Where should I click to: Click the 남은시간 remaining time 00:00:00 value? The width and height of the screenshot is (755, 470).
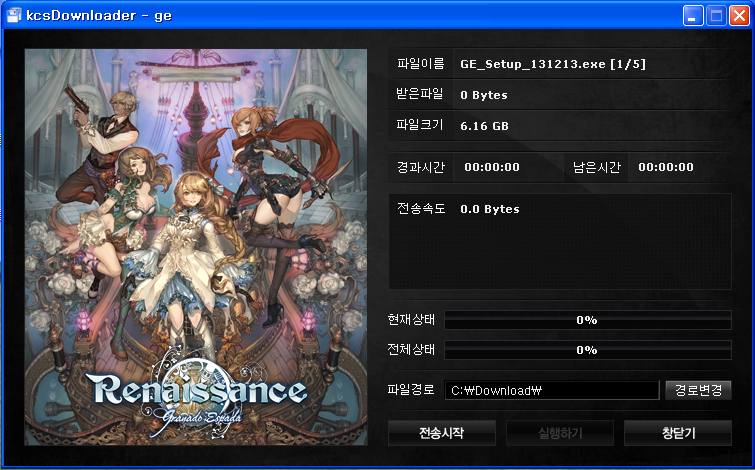click(666, 167)
